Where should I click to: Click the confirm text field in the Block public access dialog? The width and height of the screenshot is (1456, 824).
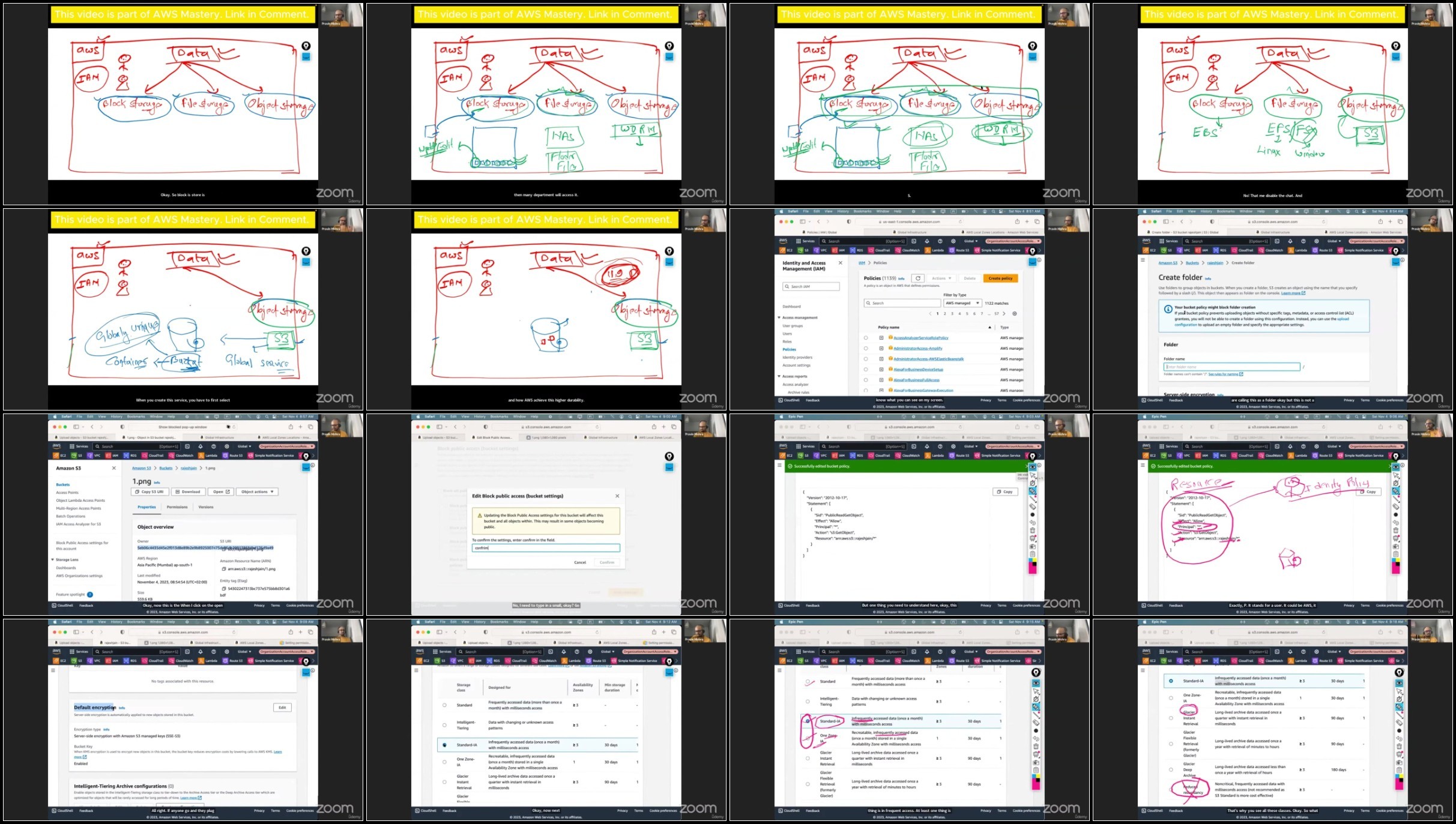(546, 548)
